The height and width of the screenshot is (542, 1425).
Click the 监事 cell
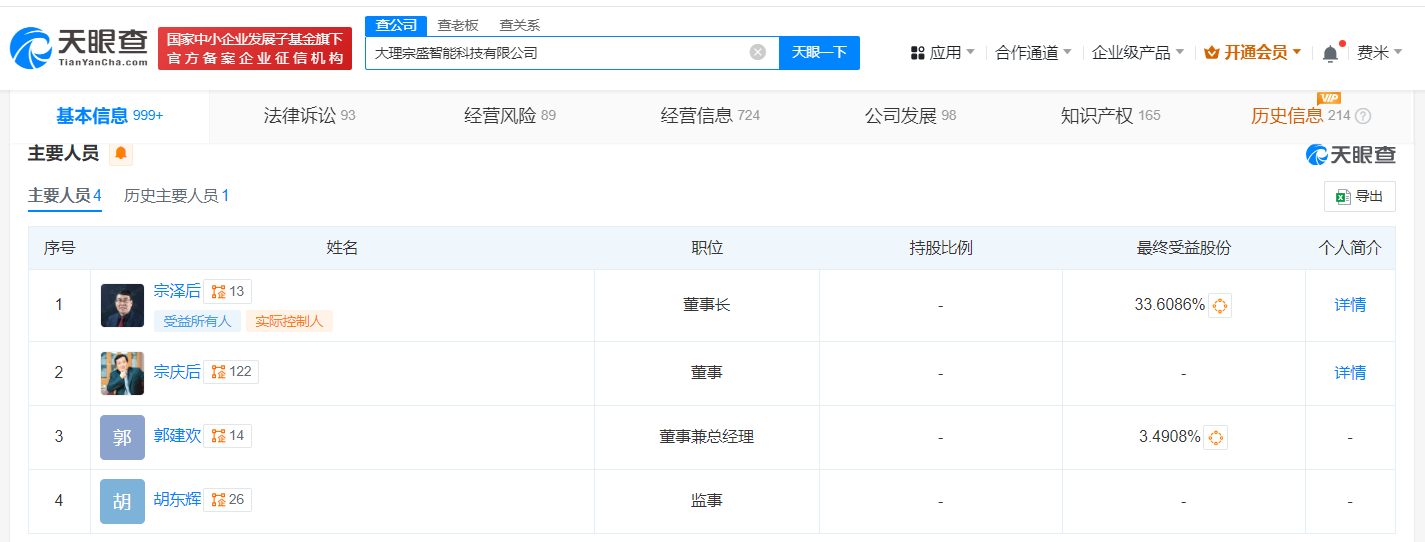[707, 501]
